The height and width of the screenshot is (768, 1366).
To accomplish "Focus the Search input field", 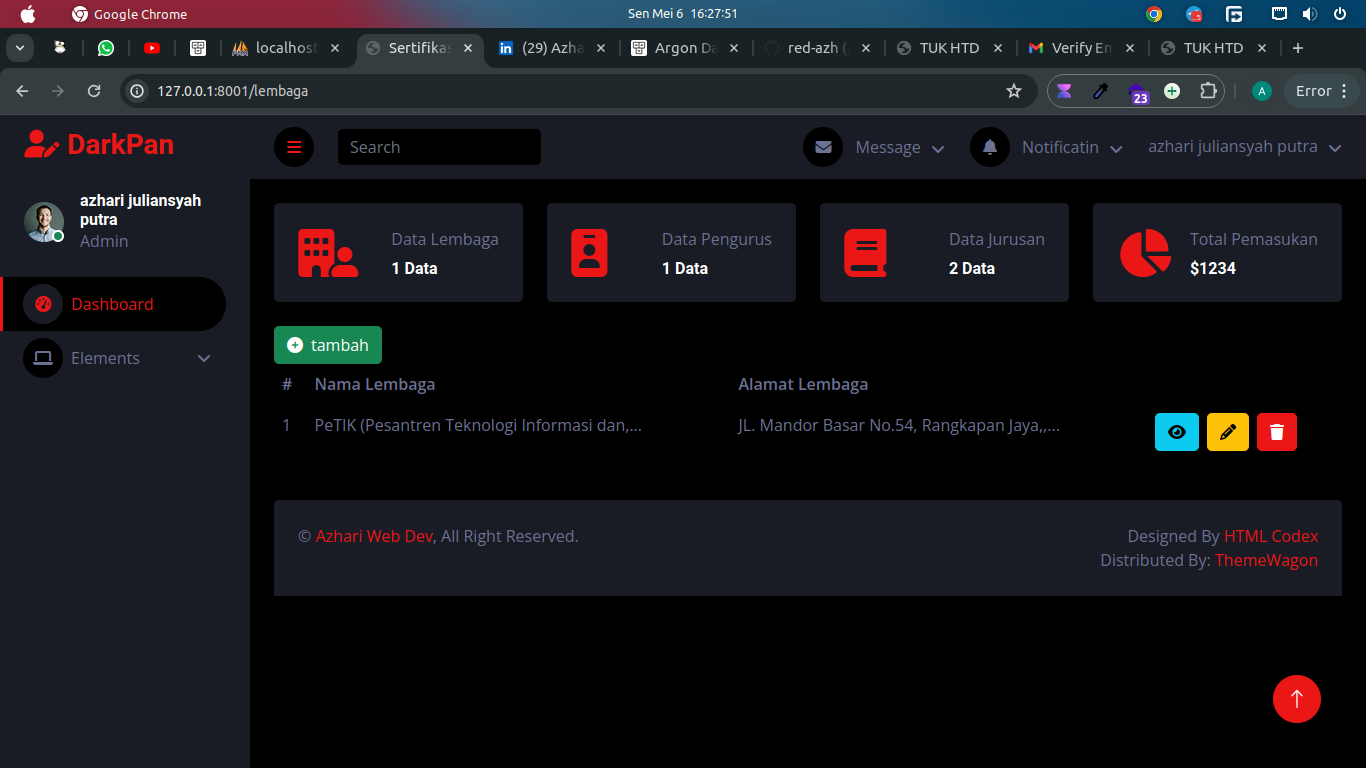I will (x=439, y=147).
